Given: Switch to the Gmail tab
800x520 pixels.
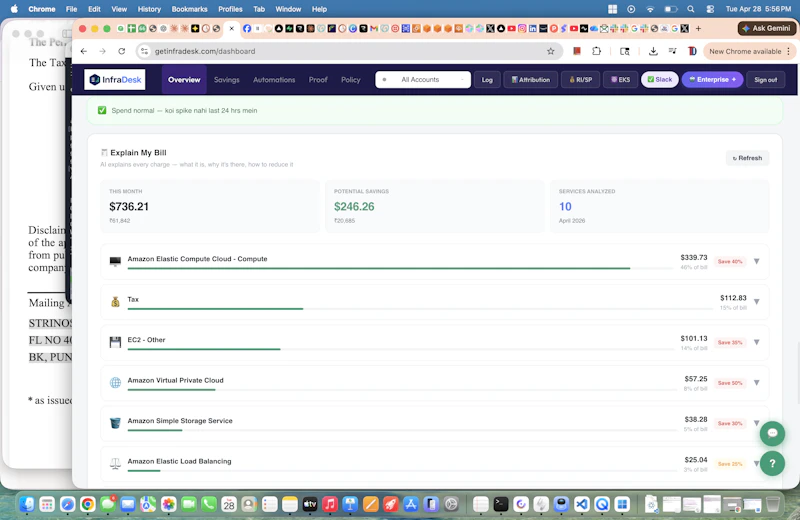Looking at the screenshot, I should [374, 29].
